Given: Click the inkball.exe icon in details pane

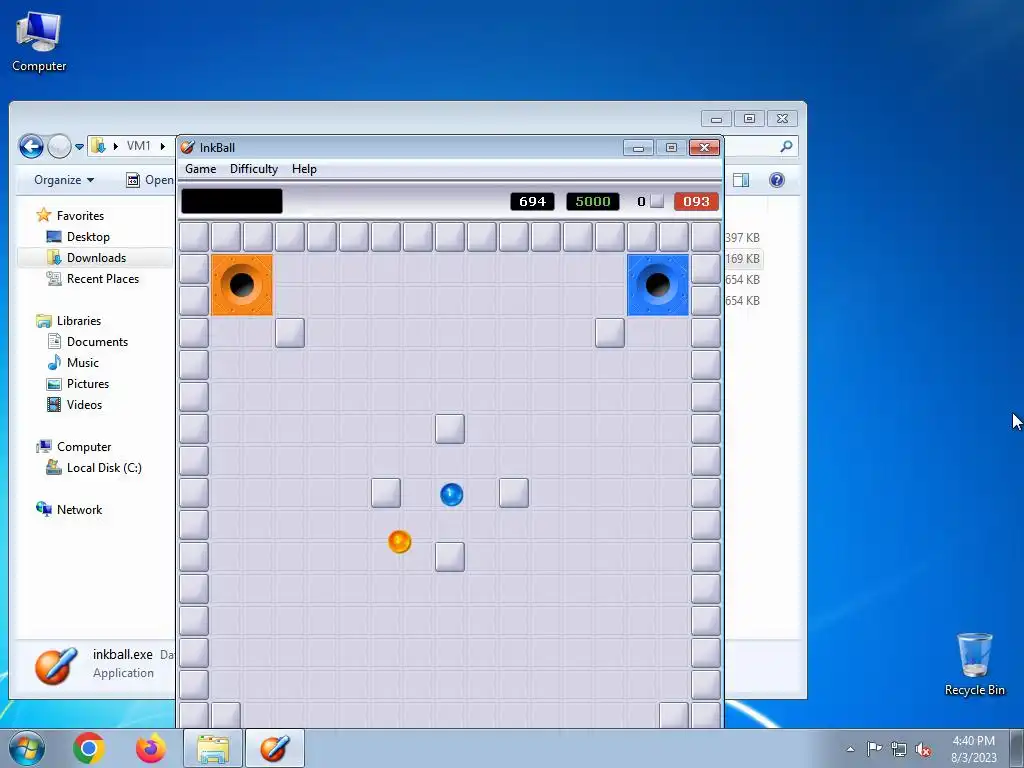Looking at the screenshot, I should pyautogui.click(x=56, y=665).
